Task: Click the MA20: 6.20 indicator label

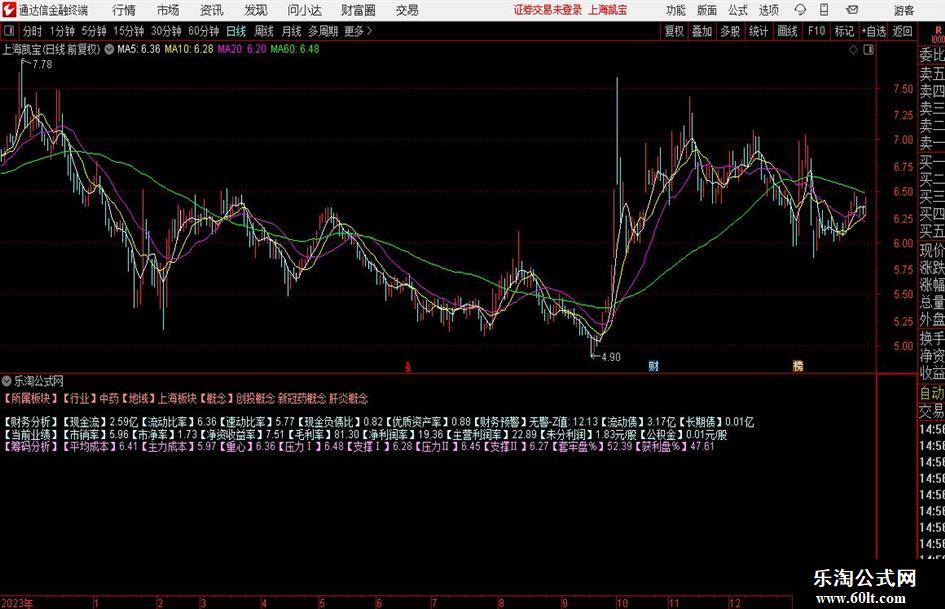Action: click(x=242, y=49)
